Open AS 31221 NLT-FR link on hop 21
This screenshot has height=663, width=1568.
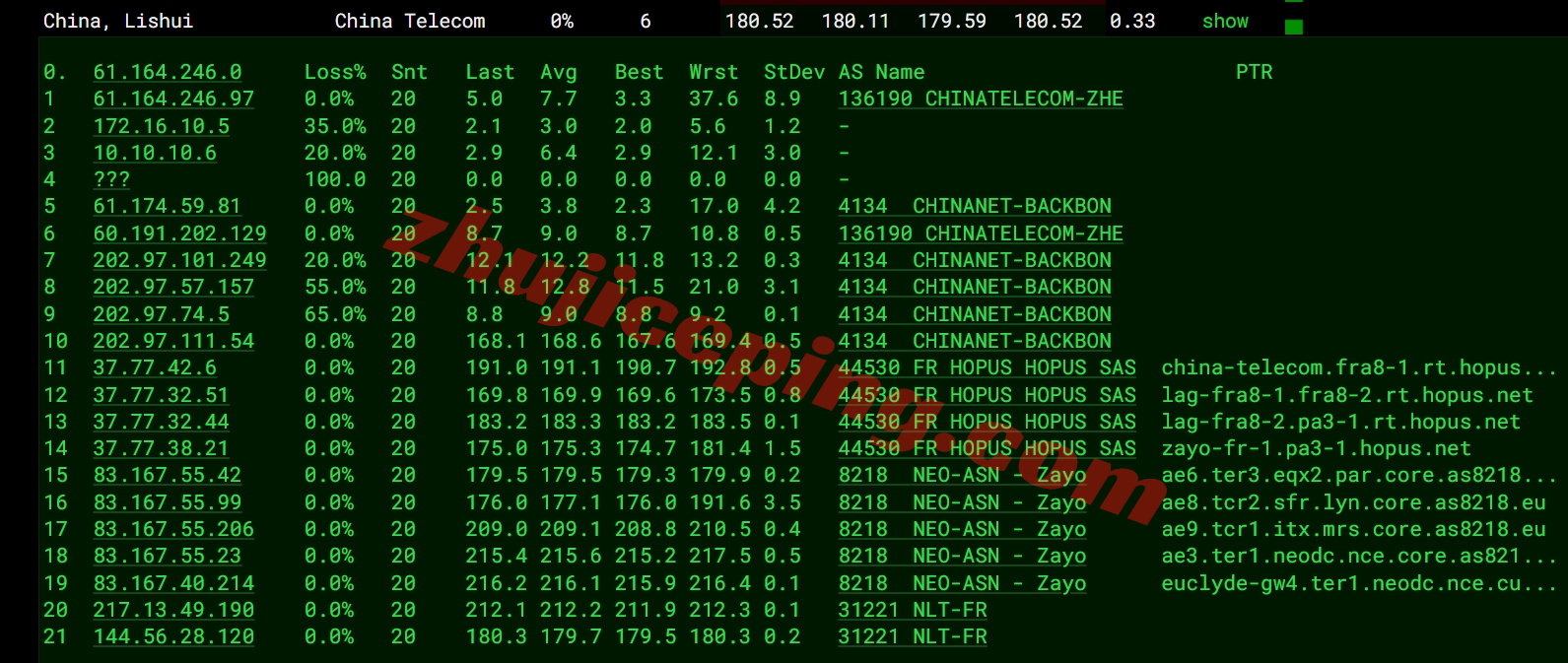pyautogui.click(x=912, y=637)
